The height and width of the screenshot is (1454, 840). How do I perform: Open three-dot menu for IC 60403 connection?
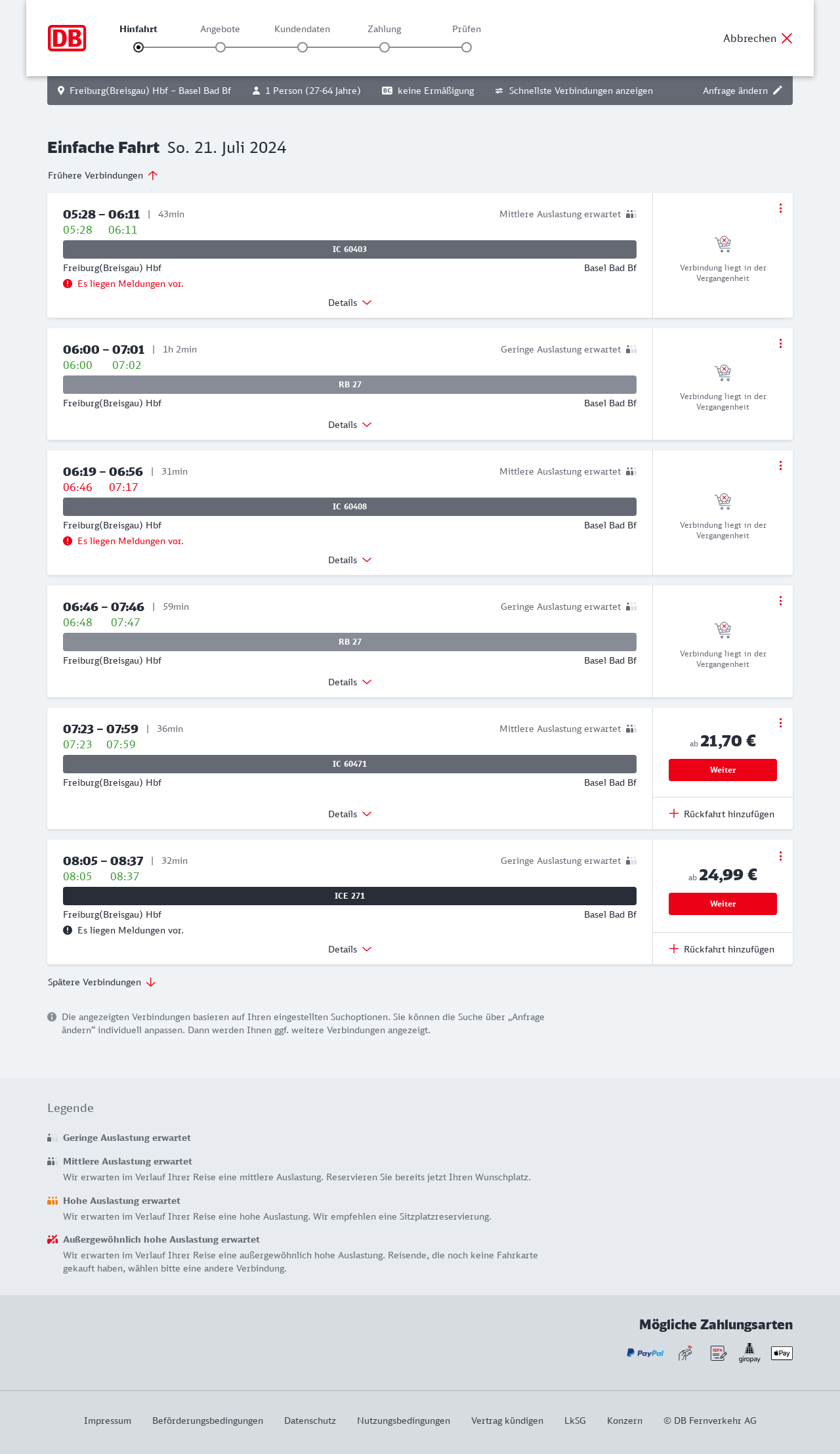(x=780, y=208)
